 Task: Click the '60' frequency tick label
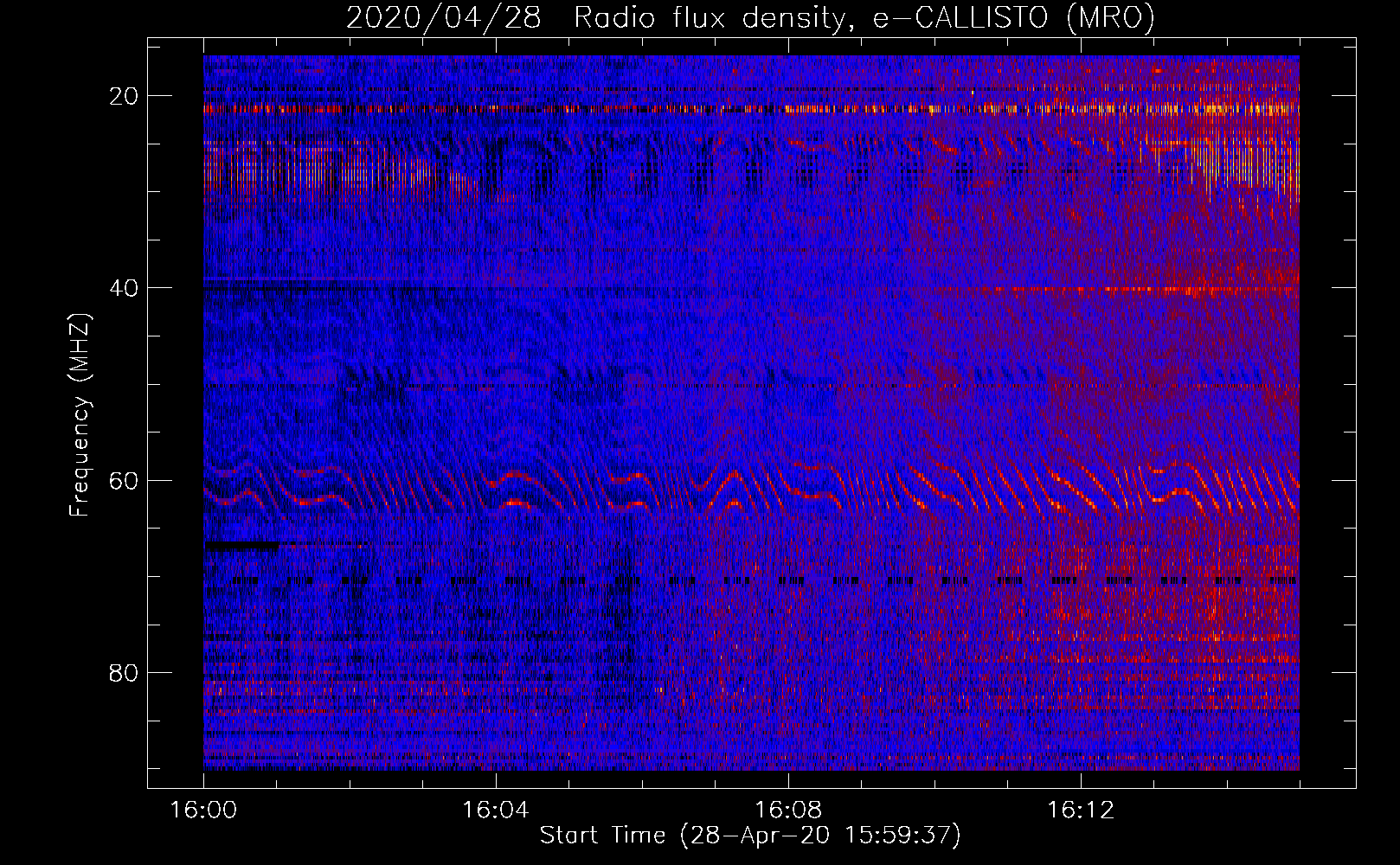(x=125, y=480)
